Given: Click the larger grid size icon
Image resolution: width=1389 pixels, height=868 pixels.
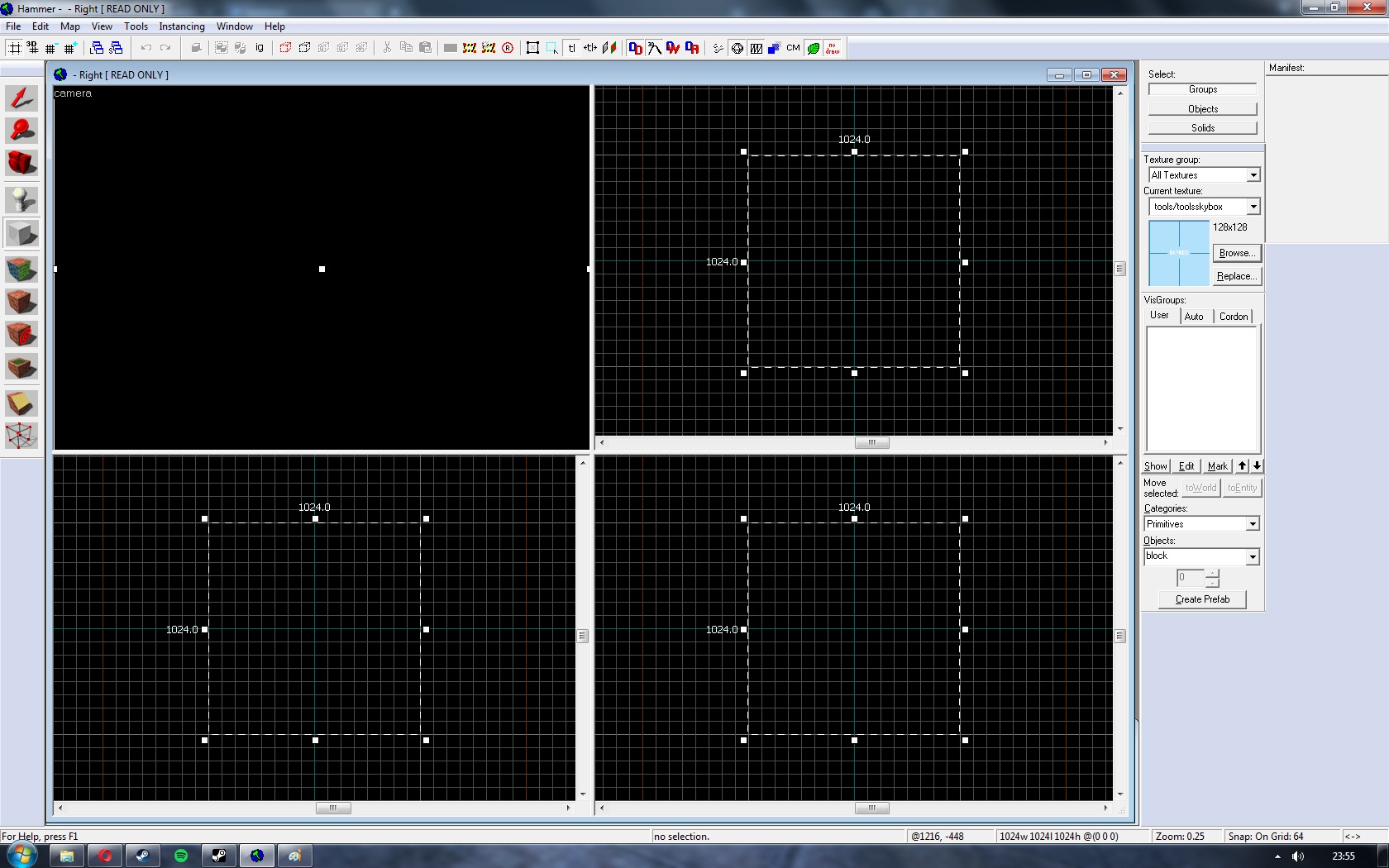Looking at the screenshot, I should click(70, 48).
